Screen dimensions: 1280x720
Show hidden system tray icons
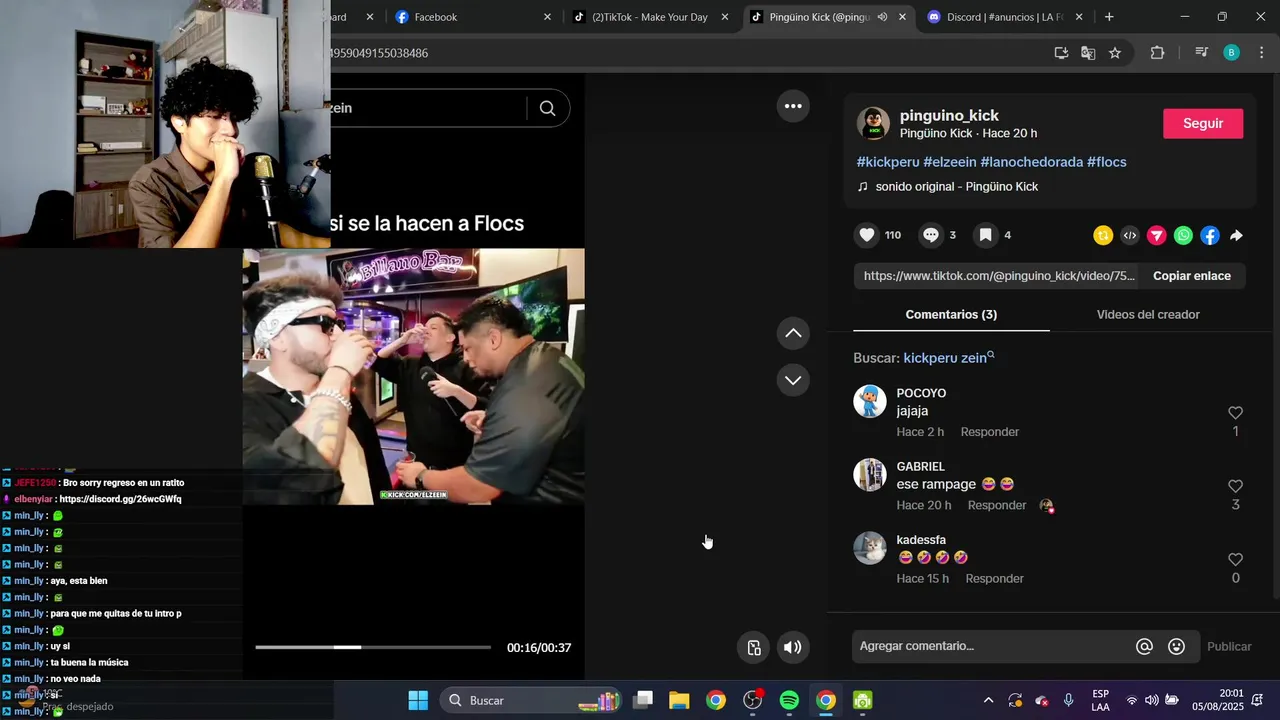989,700
